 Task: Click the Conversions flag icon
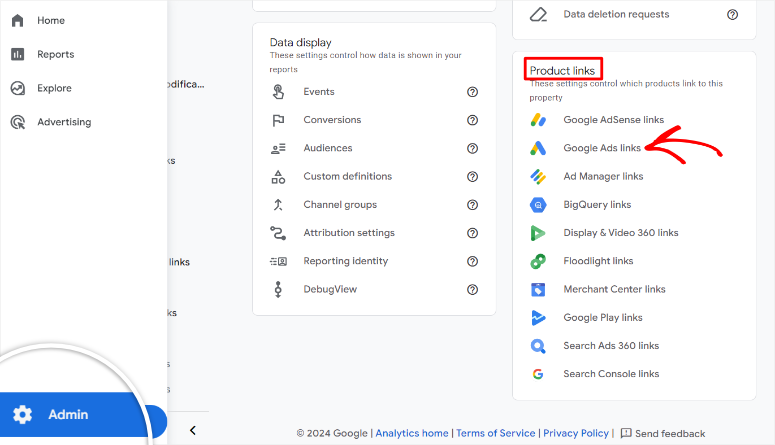tap(278, 120)
